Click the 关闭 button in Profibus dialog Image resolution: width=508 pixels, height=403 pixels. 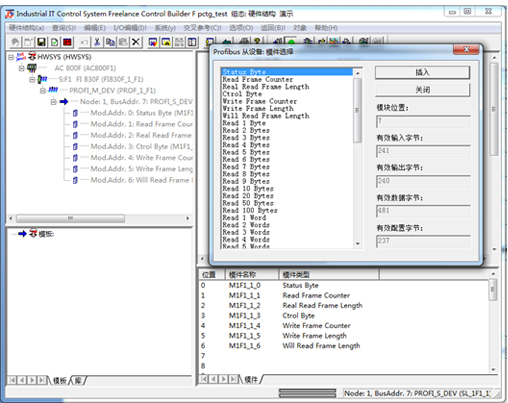pyautogui.click(x=423, y=90)
